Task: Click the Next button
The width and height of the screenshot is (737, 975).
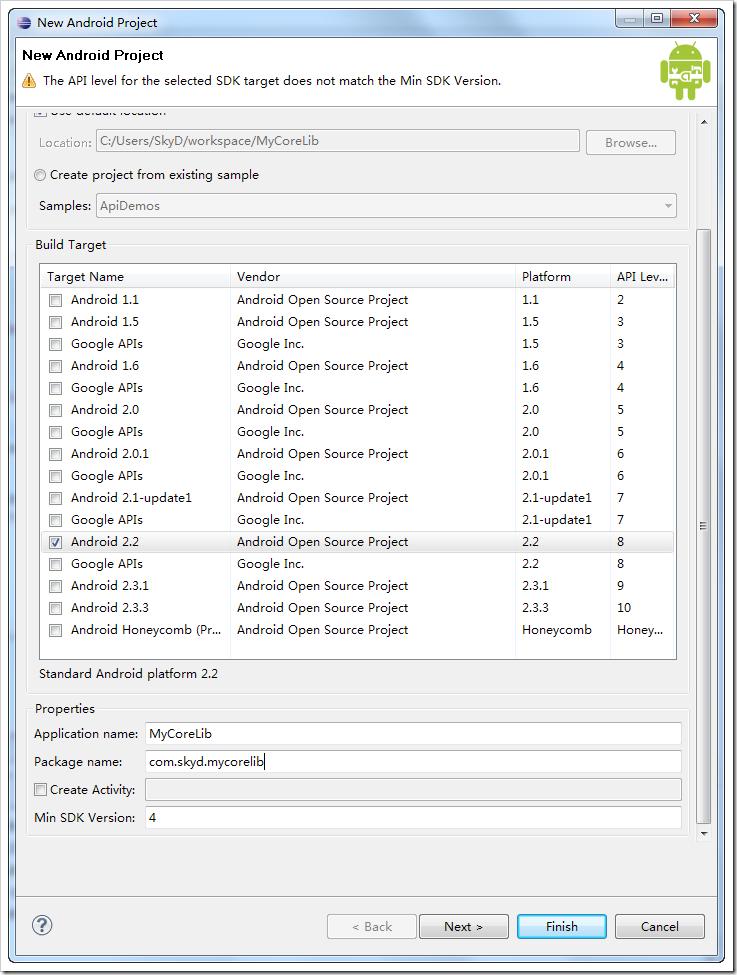Action: [463, 927]
